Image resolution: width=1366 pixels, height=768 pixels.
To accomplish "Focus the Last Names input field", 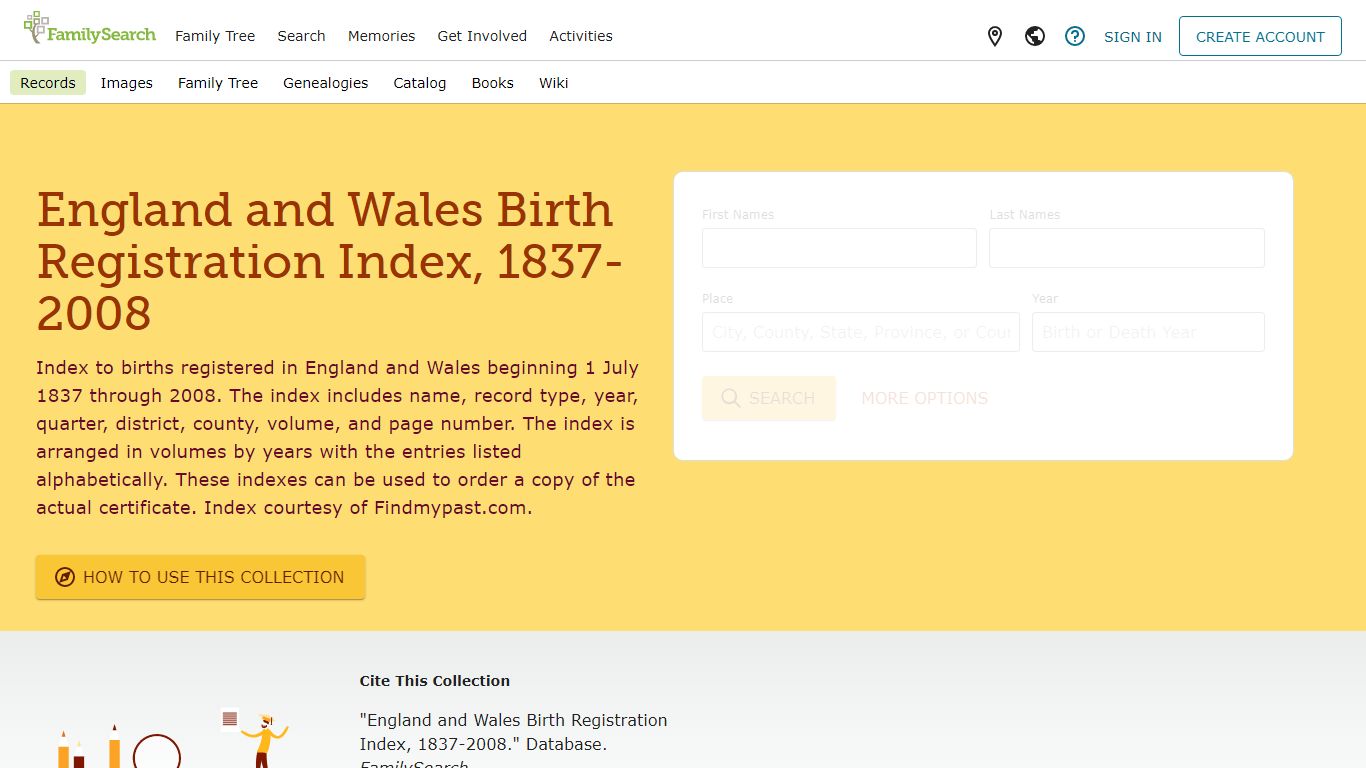I will 1127,248.
